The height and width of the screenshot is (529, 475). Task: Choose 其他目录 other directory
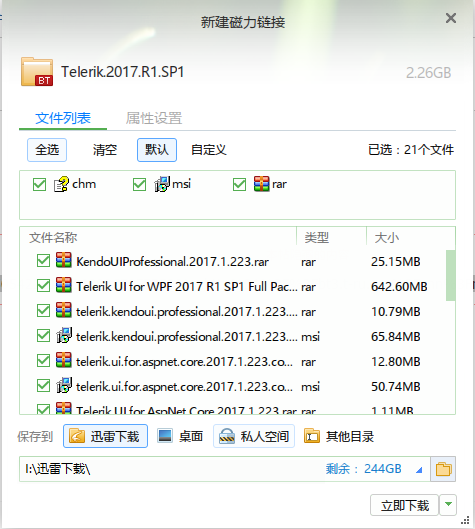coord(339,436)
